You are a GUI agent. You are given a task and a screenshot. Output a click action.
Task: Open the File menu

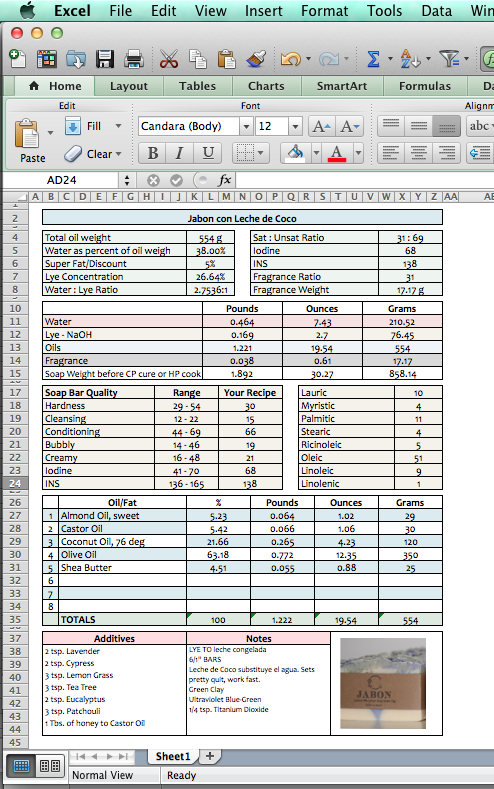121,11
